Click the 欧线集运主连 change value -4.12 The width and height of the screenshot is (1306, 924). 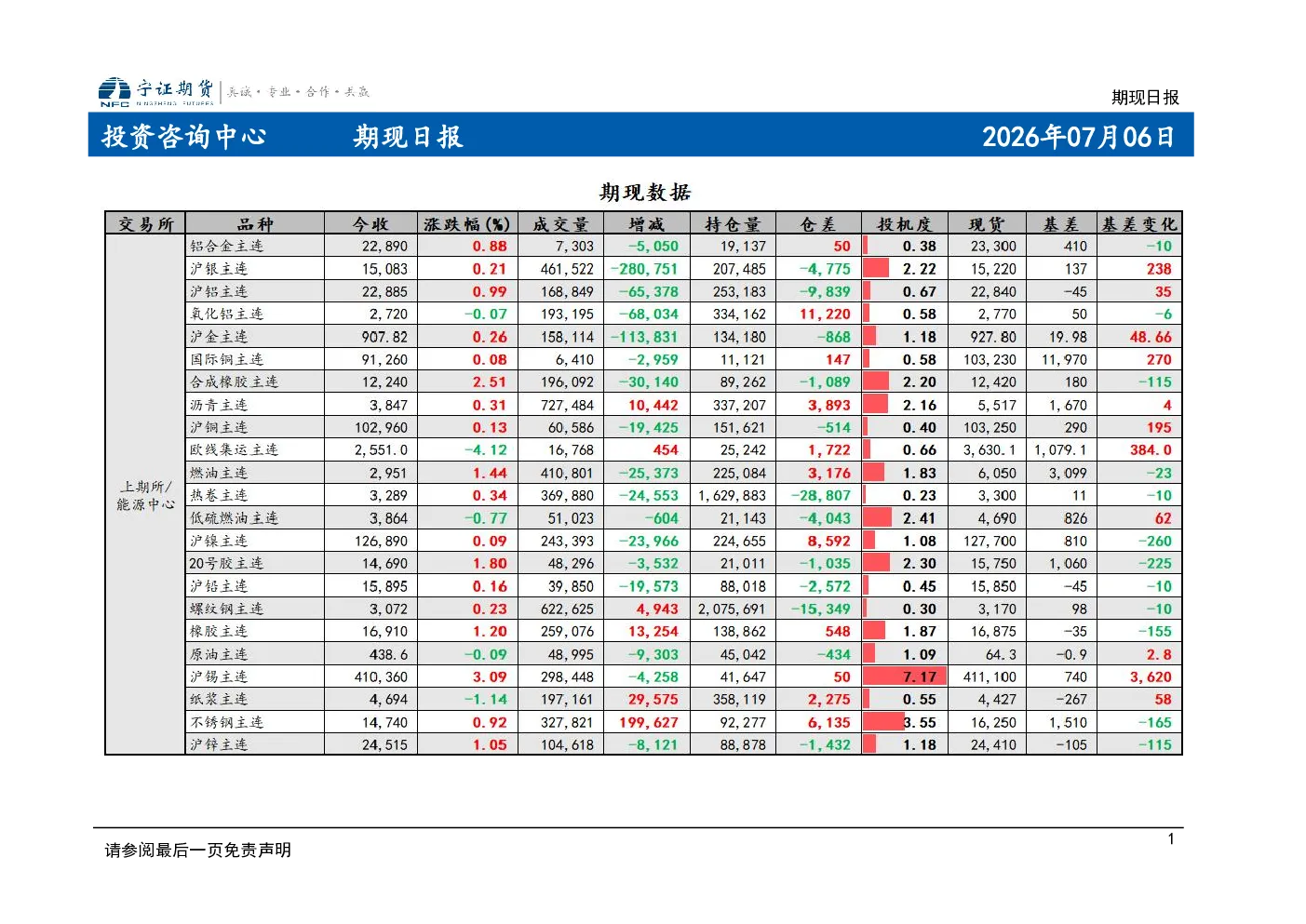point(486,449)
